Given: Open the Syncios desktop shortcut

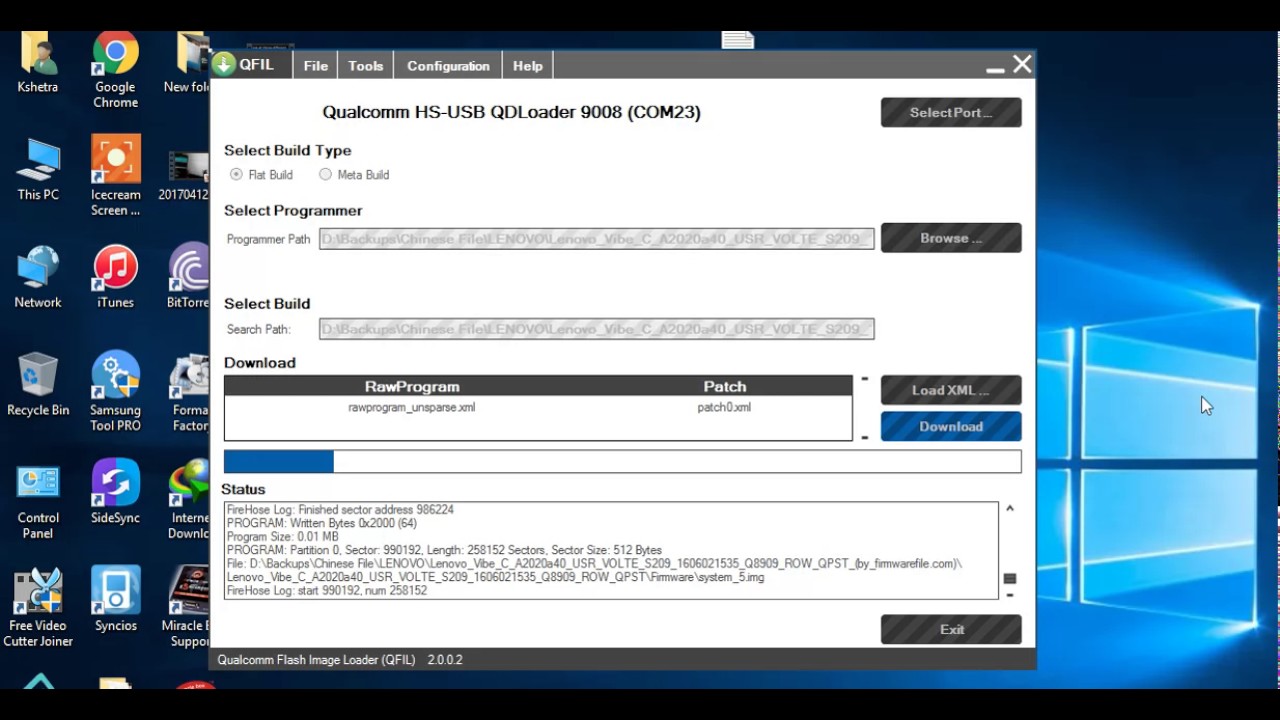Looking at the screenshot, I should click(115, 600).
